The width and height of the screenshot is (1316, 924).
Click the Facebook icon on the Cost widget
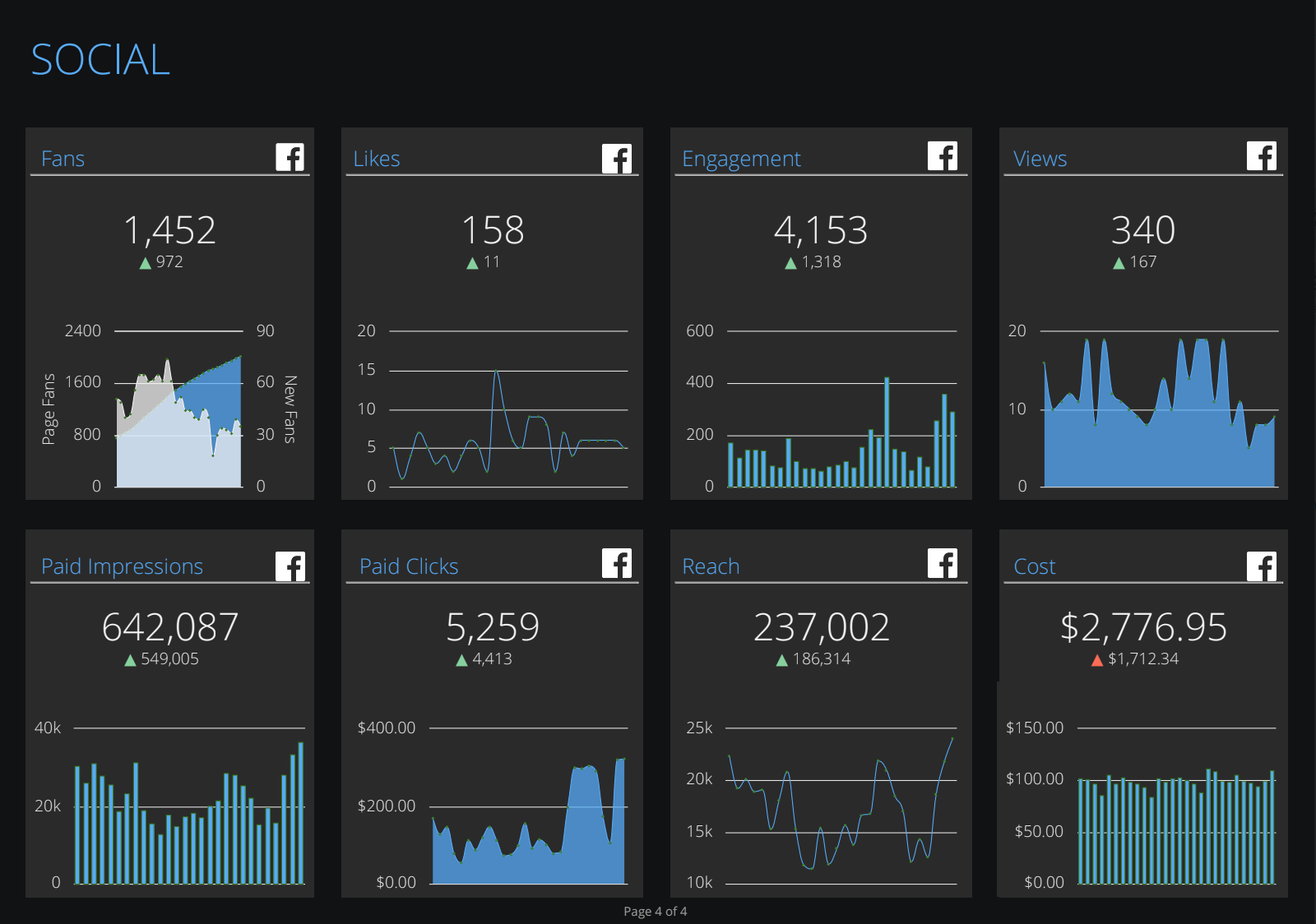coord(1261,565)
